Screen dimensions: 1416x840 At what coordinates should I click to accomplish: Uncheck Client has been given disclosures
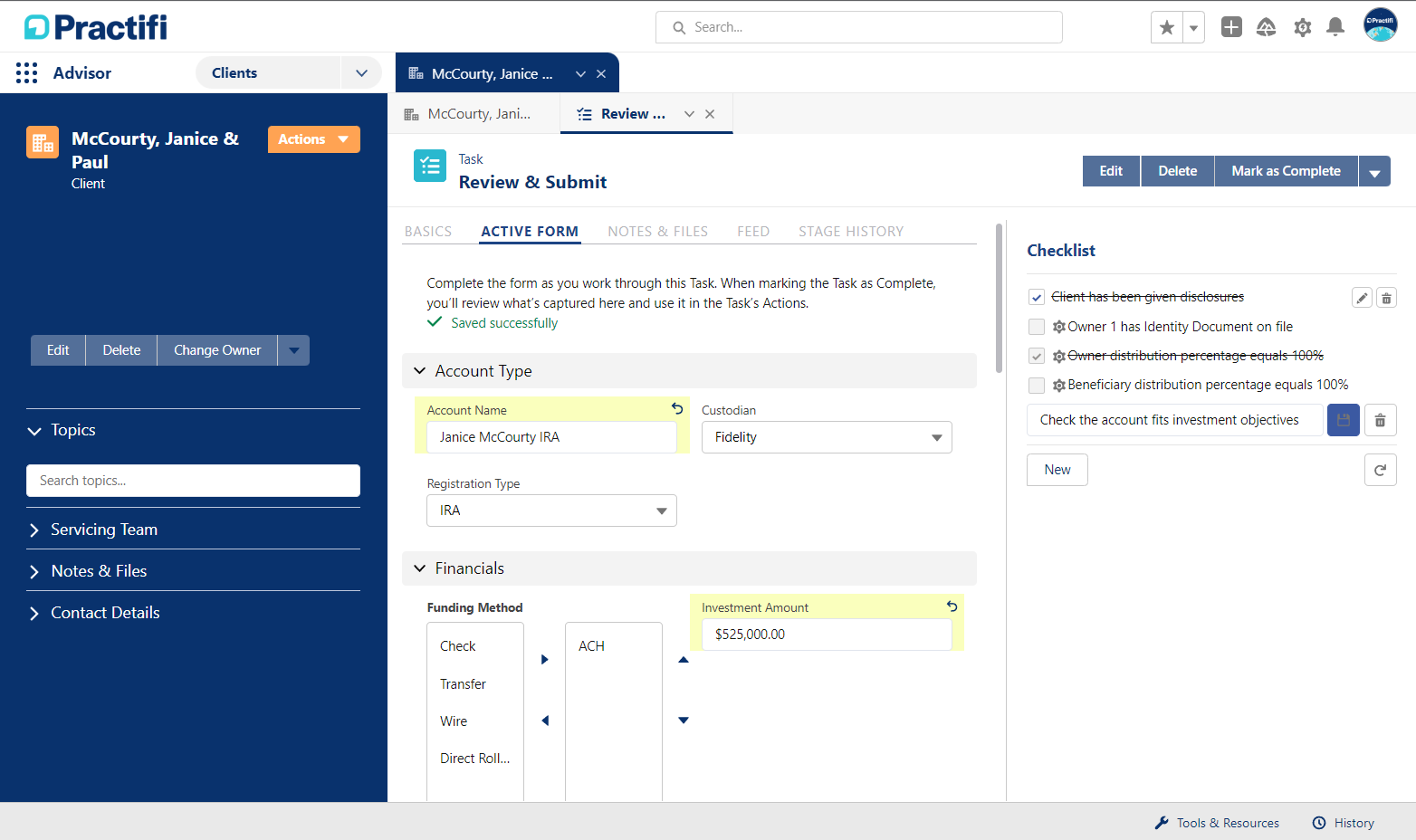(x=1037, y=298)
